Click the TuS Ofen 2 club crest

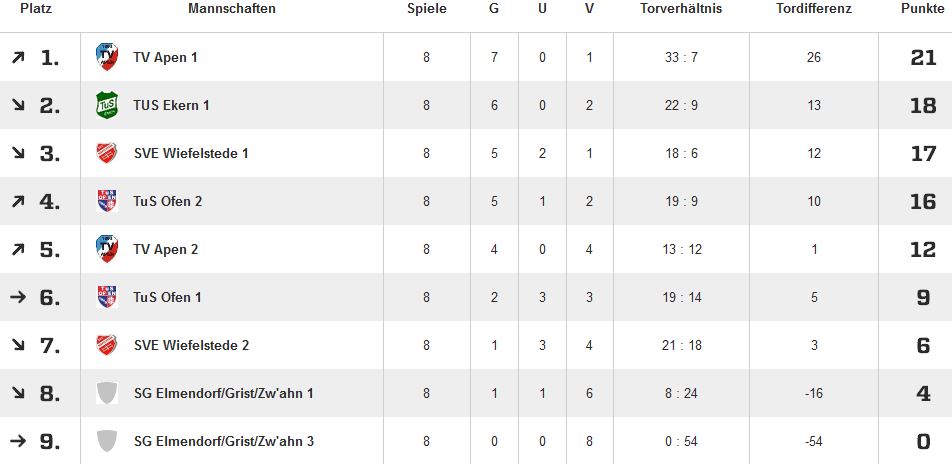click(x=107, y=201)
